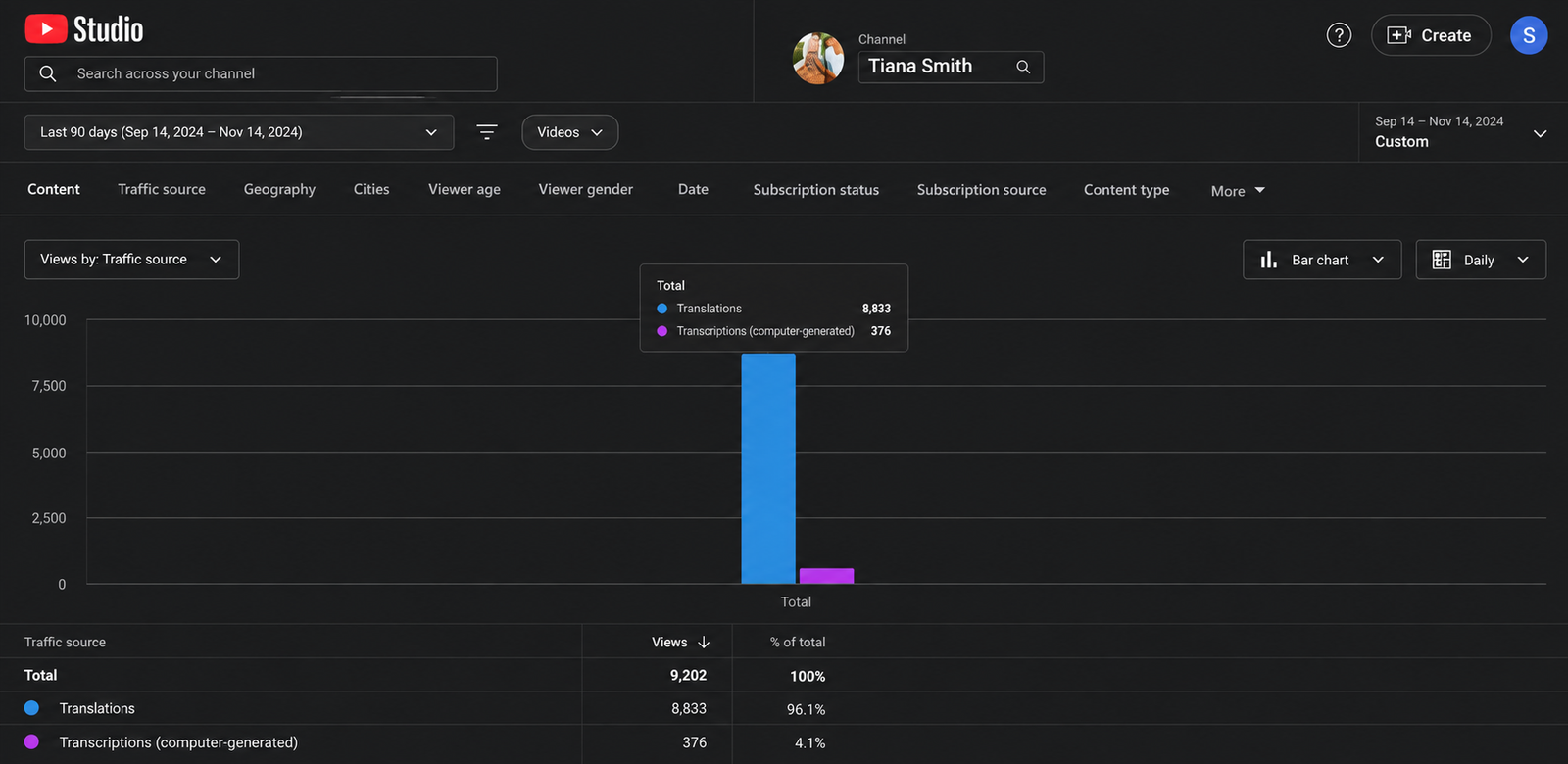
Task: Click the blue dot beside Translations table row
Action: coord(31,708)
